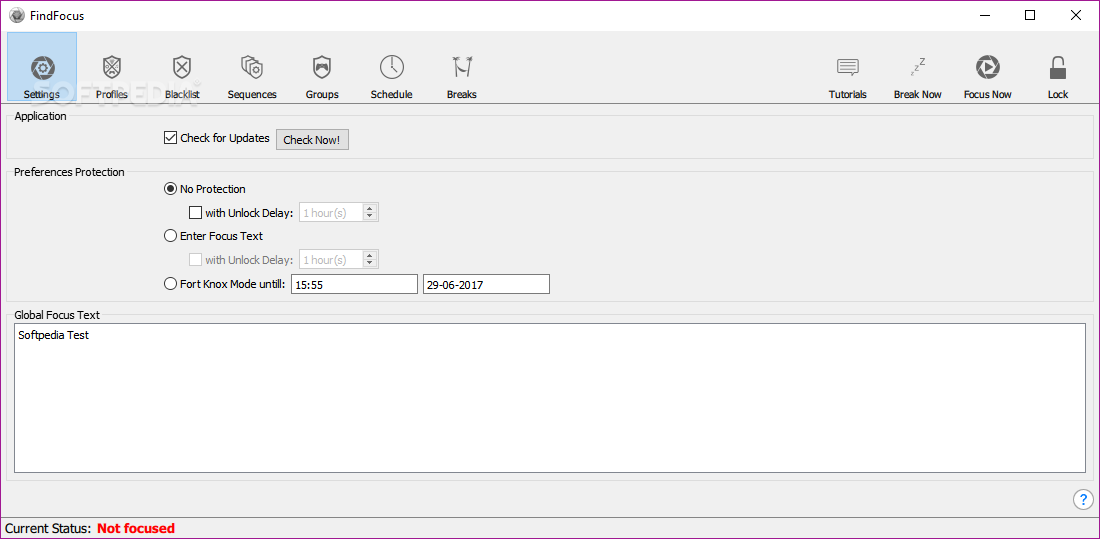Viewport: 1100px width, 539px height.
Task: Open the Schedule section
Action: (391, 77)
